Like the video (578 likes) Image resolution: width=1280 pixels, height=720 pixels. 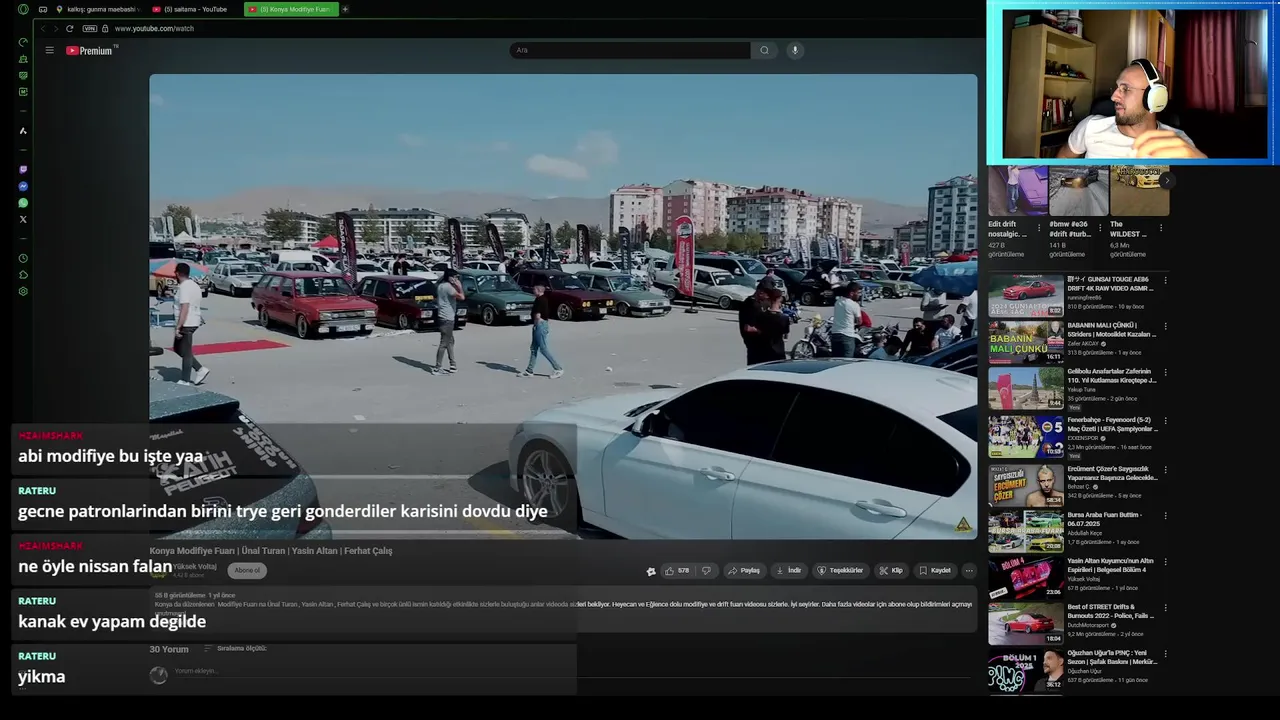click(x=677, y=570)
